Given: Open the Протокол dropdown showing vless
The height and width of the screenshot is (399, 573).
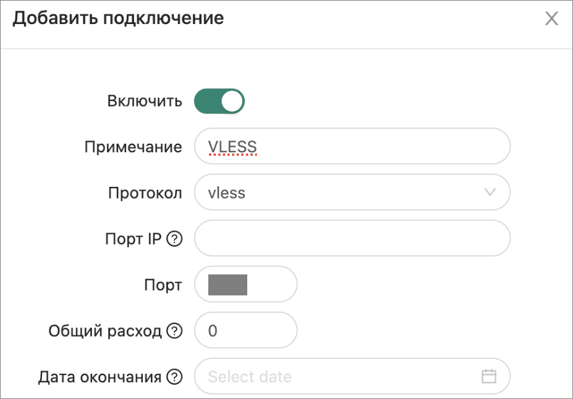Looking at the screenshot, I should (x=352, y=192).
